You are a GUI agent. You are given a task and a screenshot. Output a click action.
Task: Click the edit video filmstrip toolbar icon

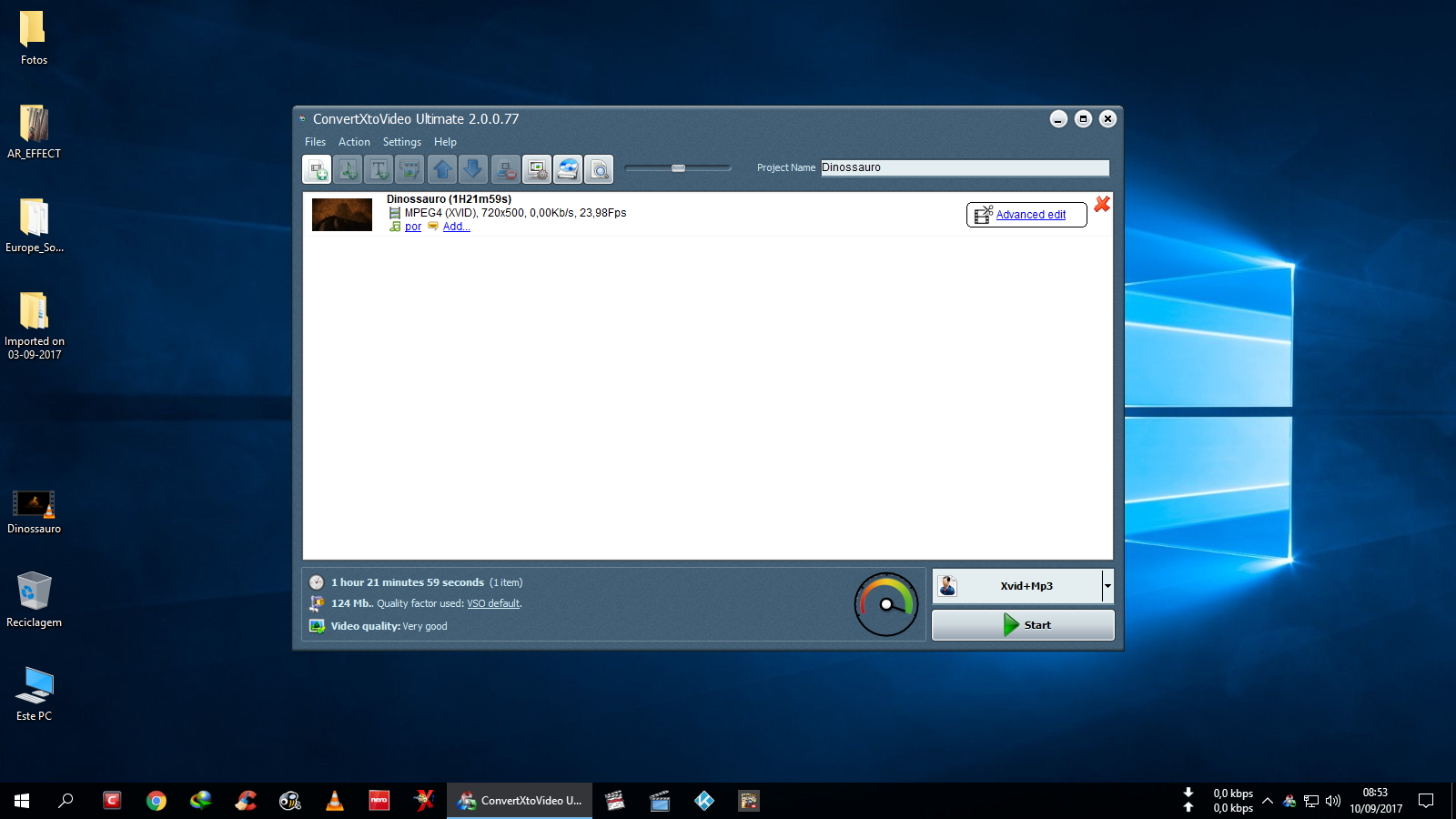coord(410,169)
